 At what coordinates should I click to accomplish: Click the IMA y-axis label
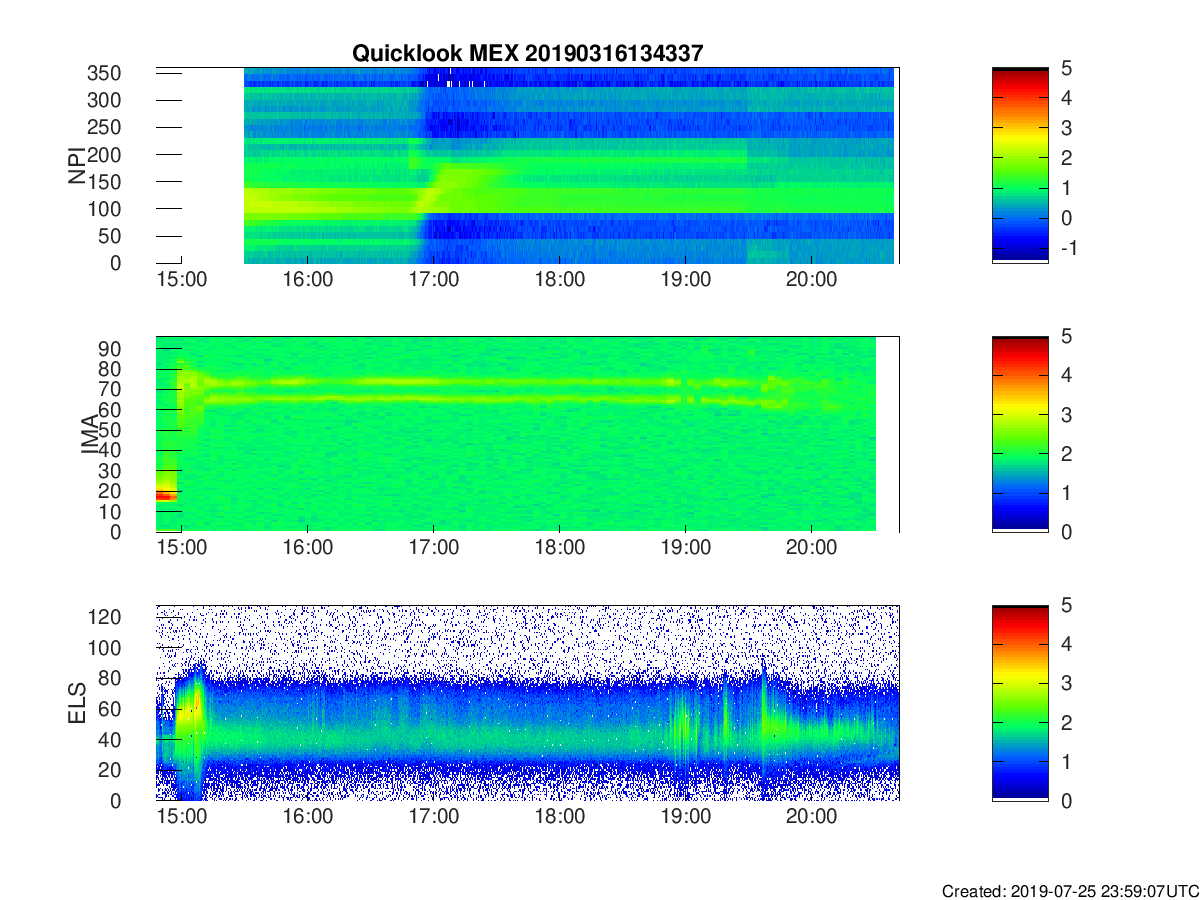[x=89, y=434]
